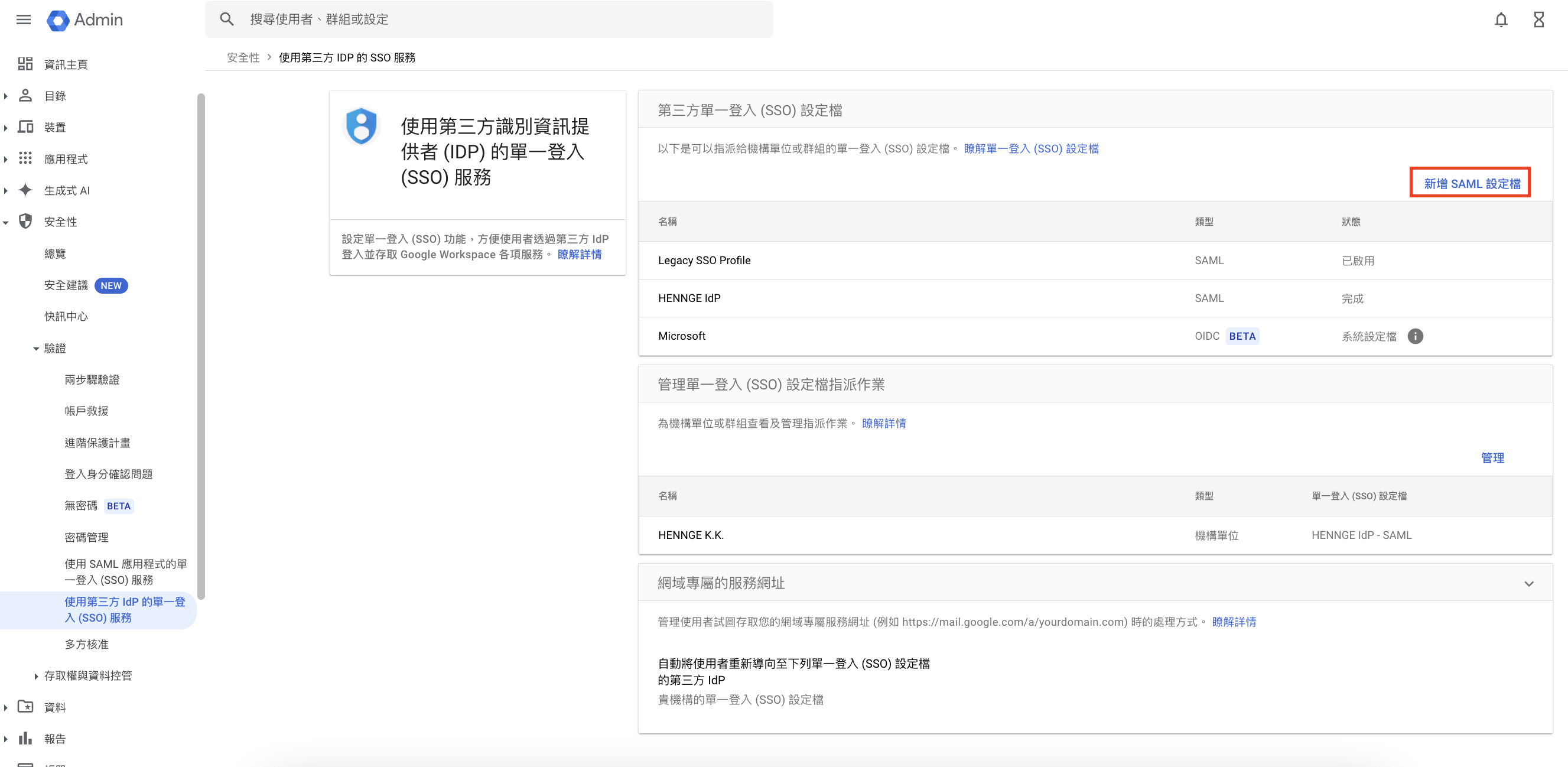Click the blue SSO shield illustration
The height and width of the screenshot is (767, 1568).
pos(362,126)
